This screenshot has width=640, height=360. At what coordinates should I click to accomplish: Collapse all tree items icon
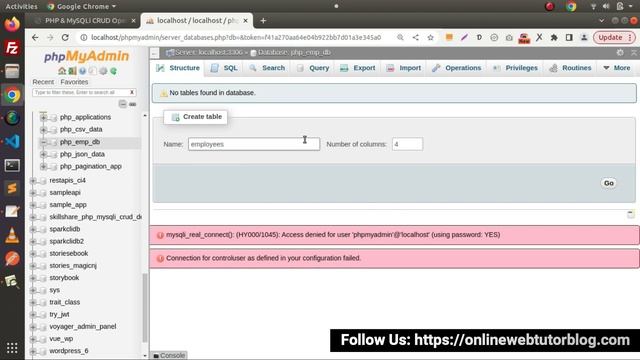[x=122, y=104]
